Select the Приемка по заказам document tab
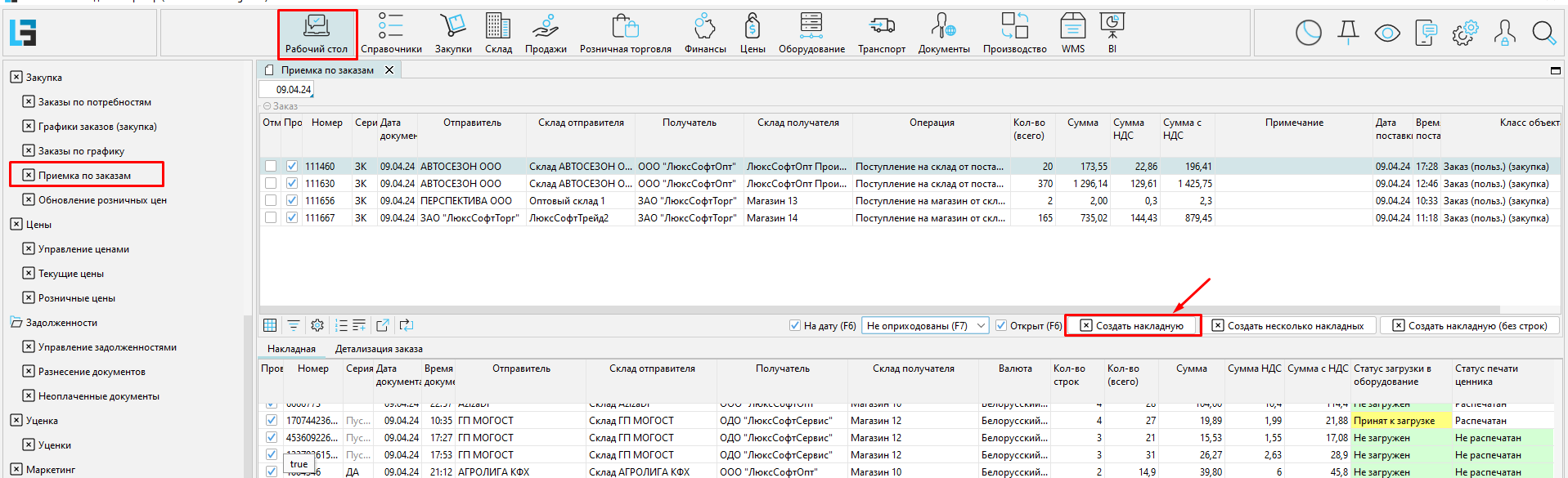The width and height of the screenshot is (1568, 478). pyautogui.click(x=326, y=70)
